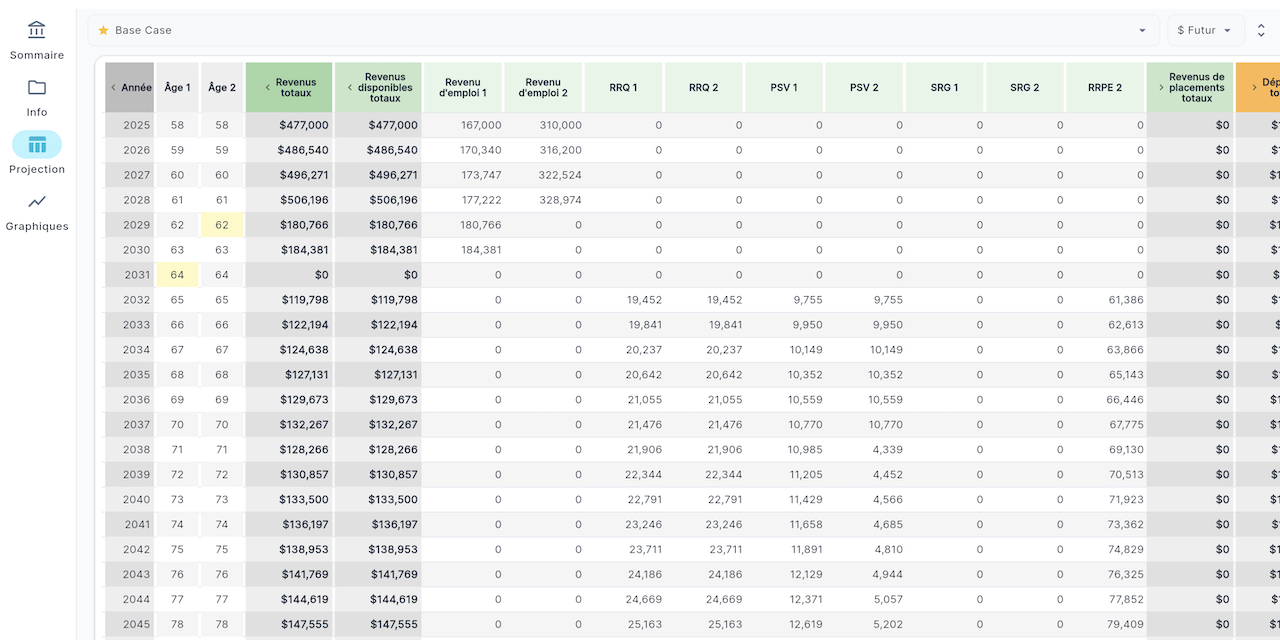This screenshot has width=1280, height=640.
Task: Click the star icon beside Base Case
Action: pos(103,30)
